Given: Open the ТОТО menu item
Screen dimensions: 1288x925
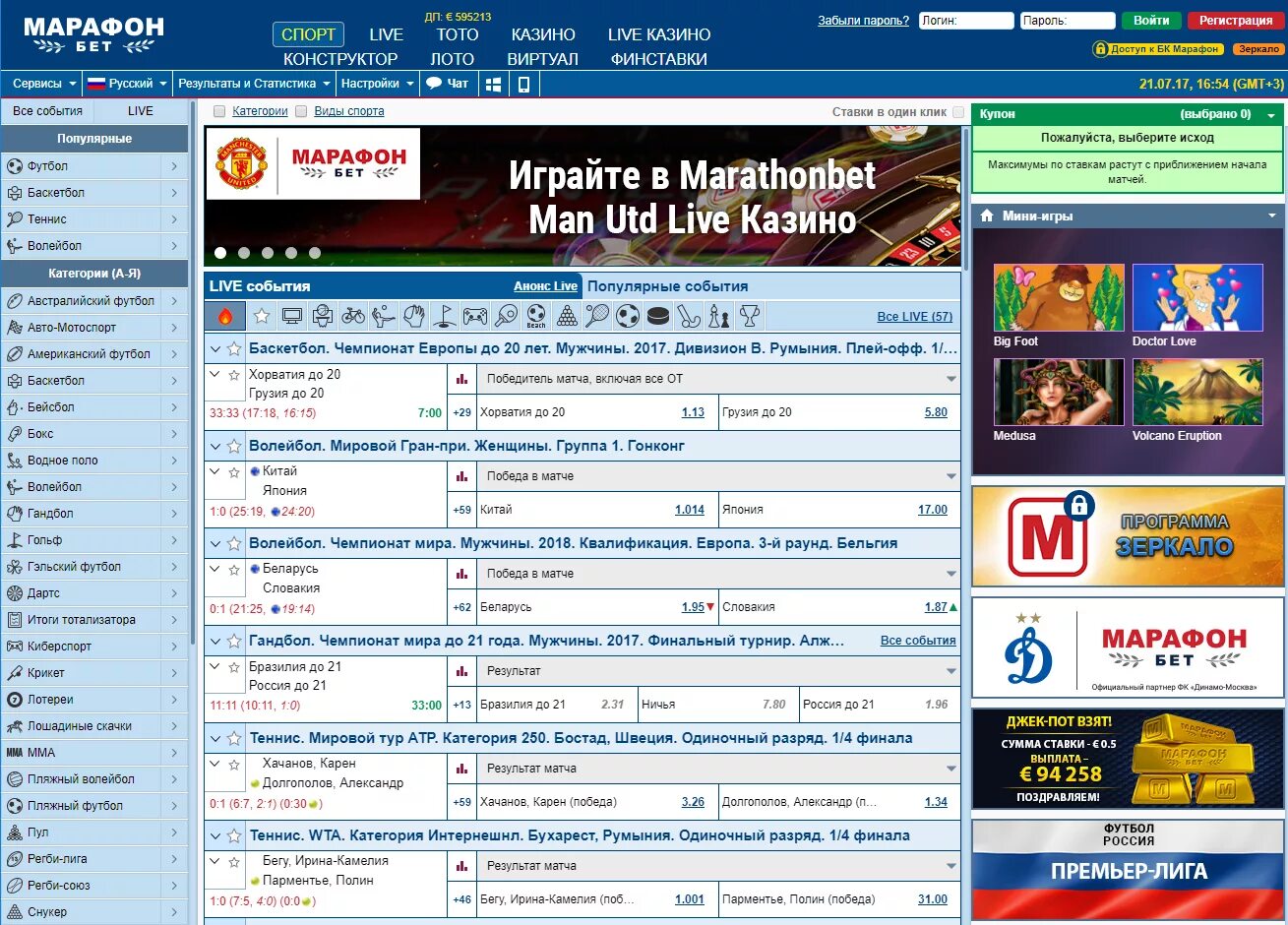Looking at the screenshot, I should tap(458, 34).
